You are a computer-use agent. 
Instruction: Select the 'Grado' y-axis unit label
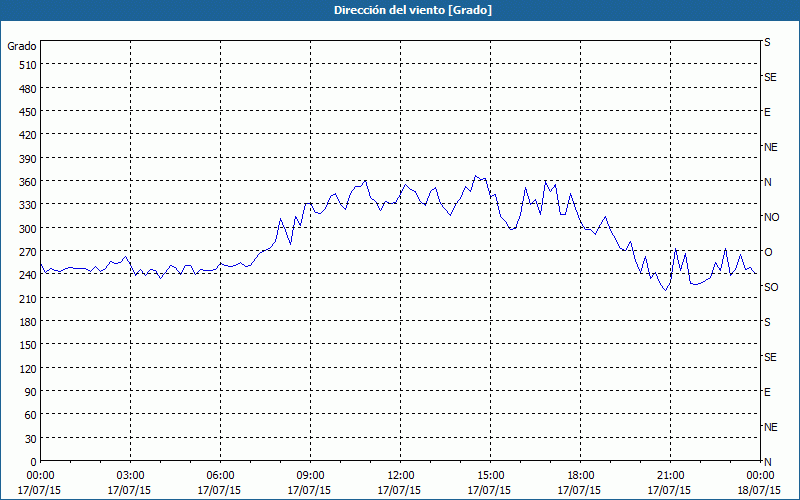(x=22, y=46)
